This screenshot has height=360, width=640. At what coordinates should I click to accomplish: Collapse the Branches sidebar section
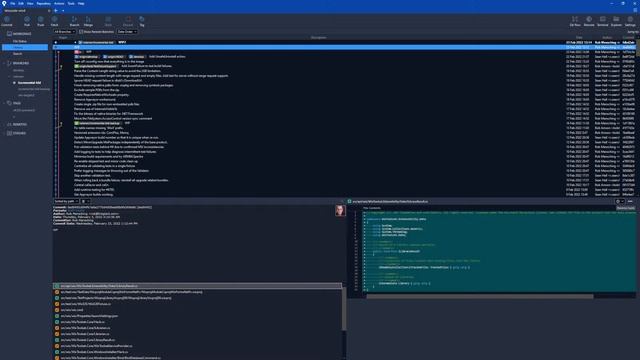coord(4,63)
